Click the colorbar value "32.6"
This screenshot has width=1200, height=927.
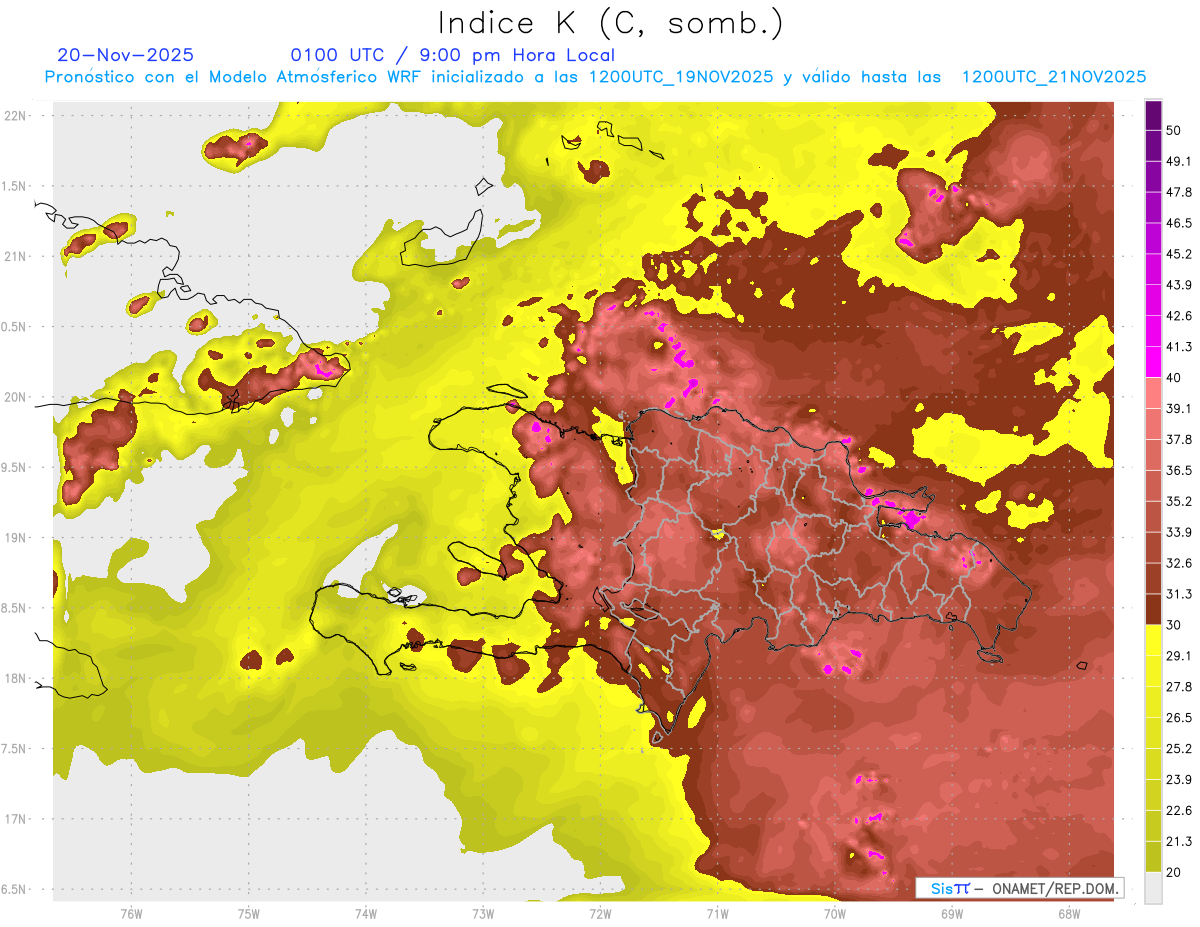click(1180, 563)
